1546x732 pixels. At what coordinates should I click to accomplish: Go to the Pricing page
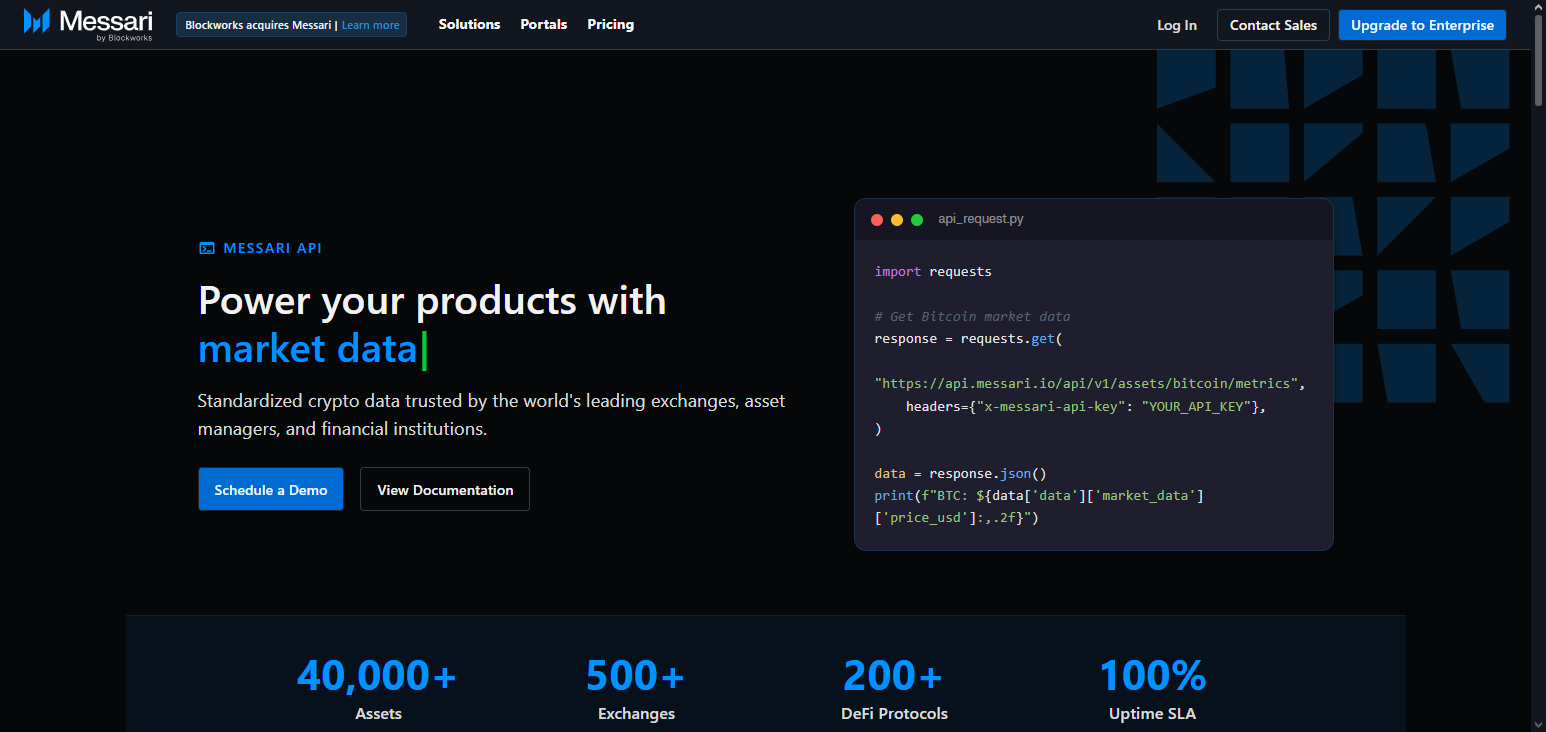[611, 24]
